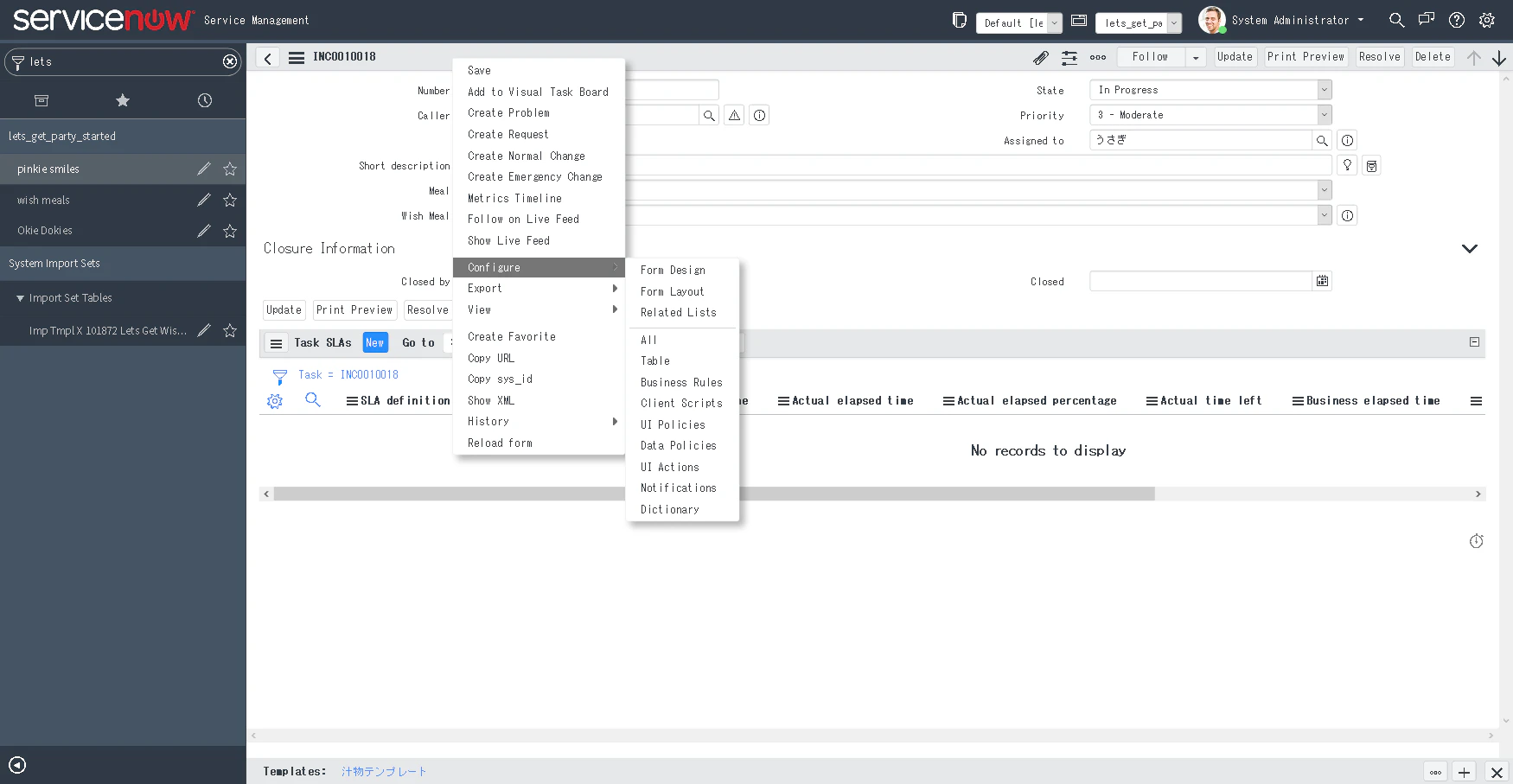This screenshot has width=1513, height=784.
Task: Open the application picker dropdown
Action: (x=1139, y=23)
